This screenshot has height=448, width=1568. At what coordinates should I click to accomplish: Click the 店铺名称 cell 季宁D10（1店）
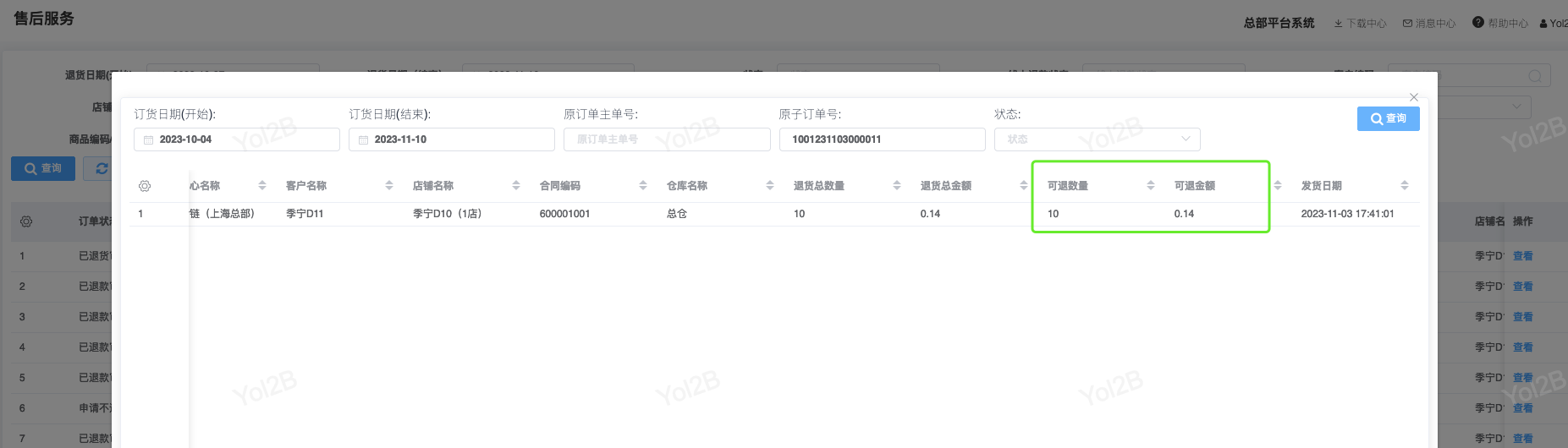(x=447, y=214)
